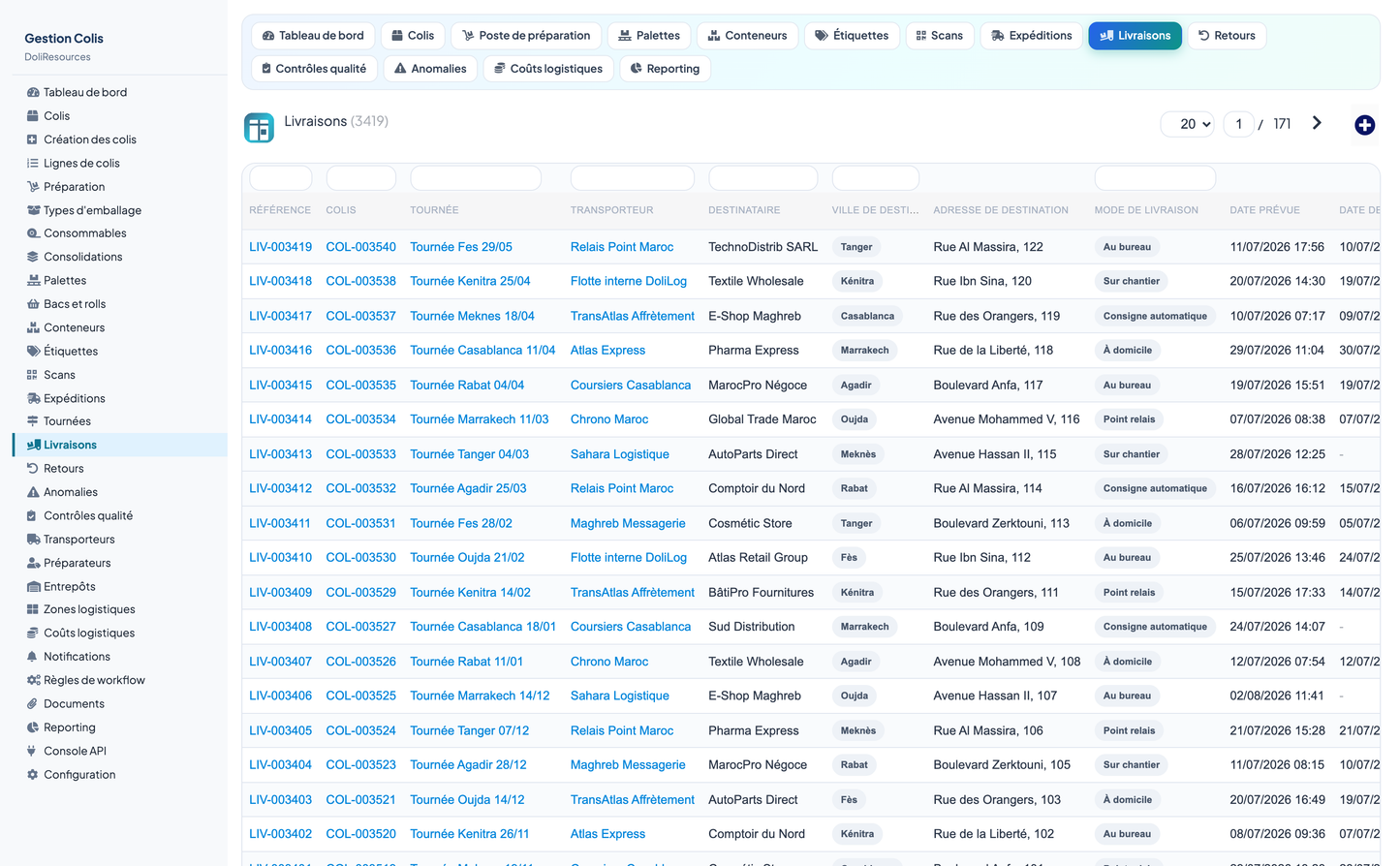The height and width of the screenshot is (866, 1400).
Task: Click the Destinataire filter input
Action: click(763, 178)
